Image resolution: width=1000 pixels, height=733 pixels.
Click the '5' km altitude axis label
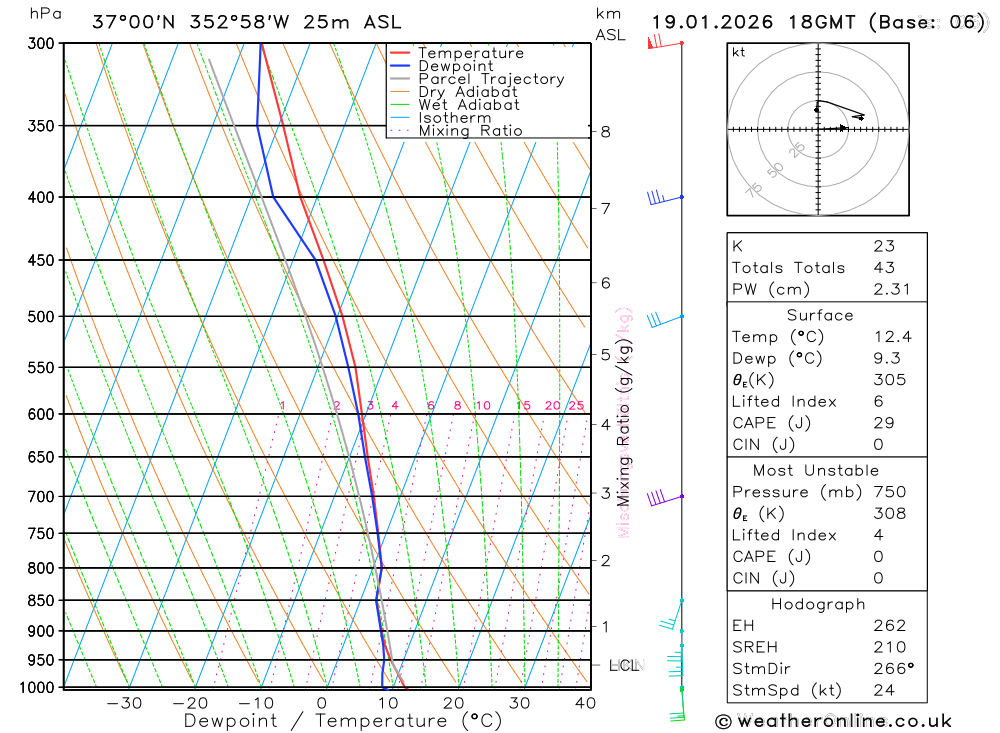point(606,355)
